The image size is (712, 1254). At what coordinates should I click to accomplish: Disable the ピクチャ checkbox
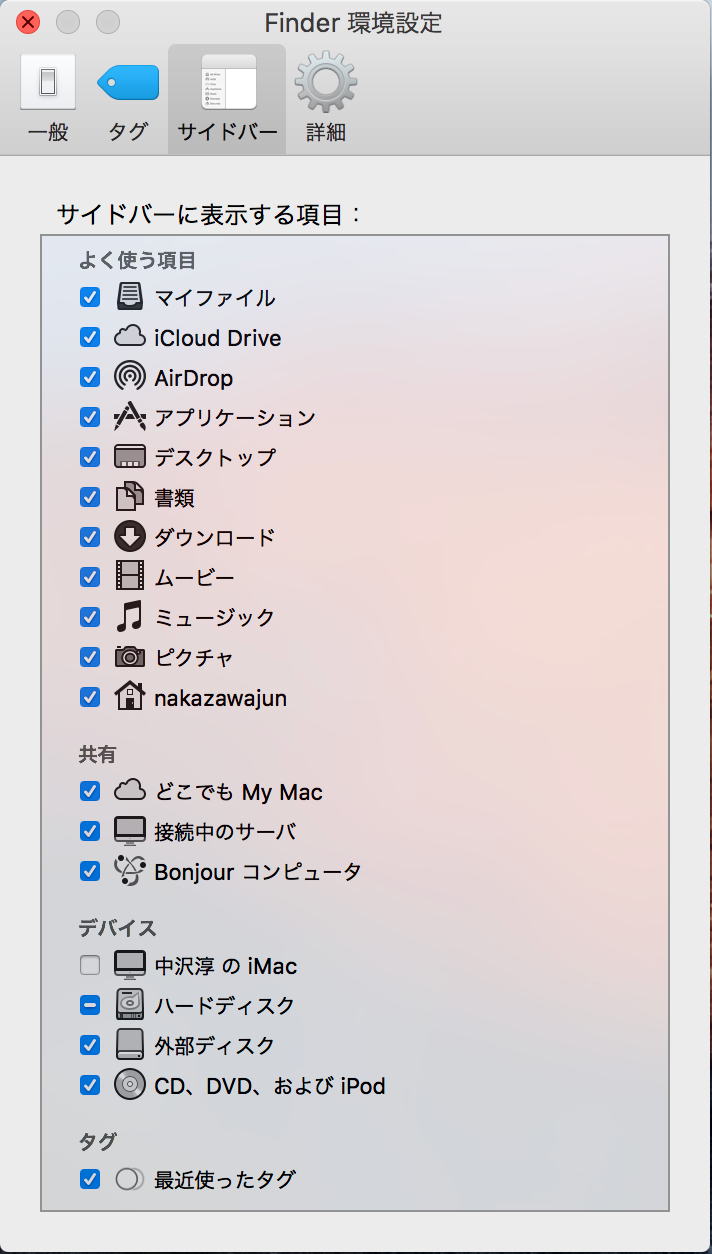pos(90,657)
